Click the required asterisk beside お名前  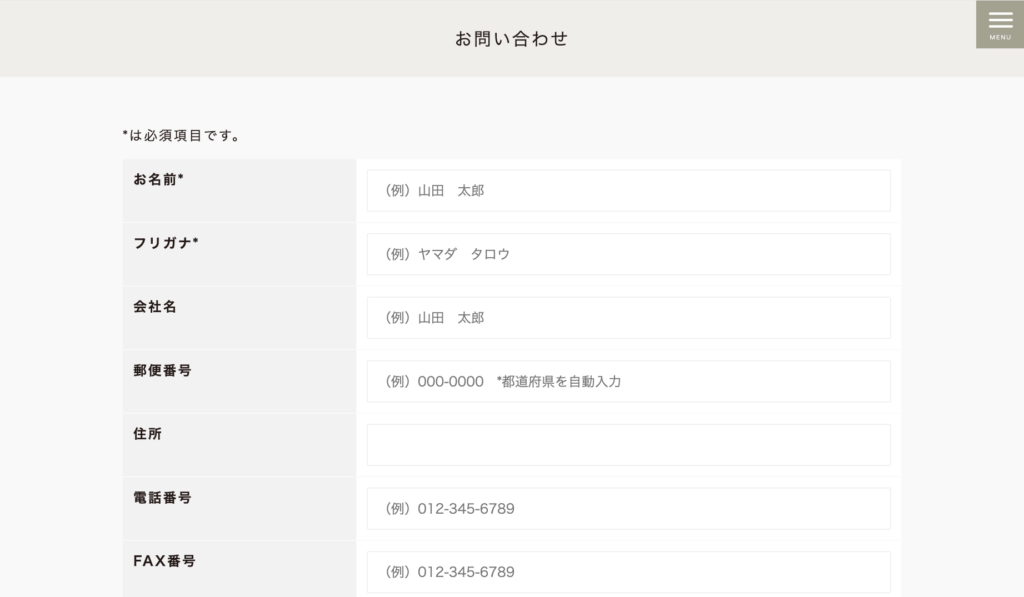pyautogui.click(x=181, y=178)
